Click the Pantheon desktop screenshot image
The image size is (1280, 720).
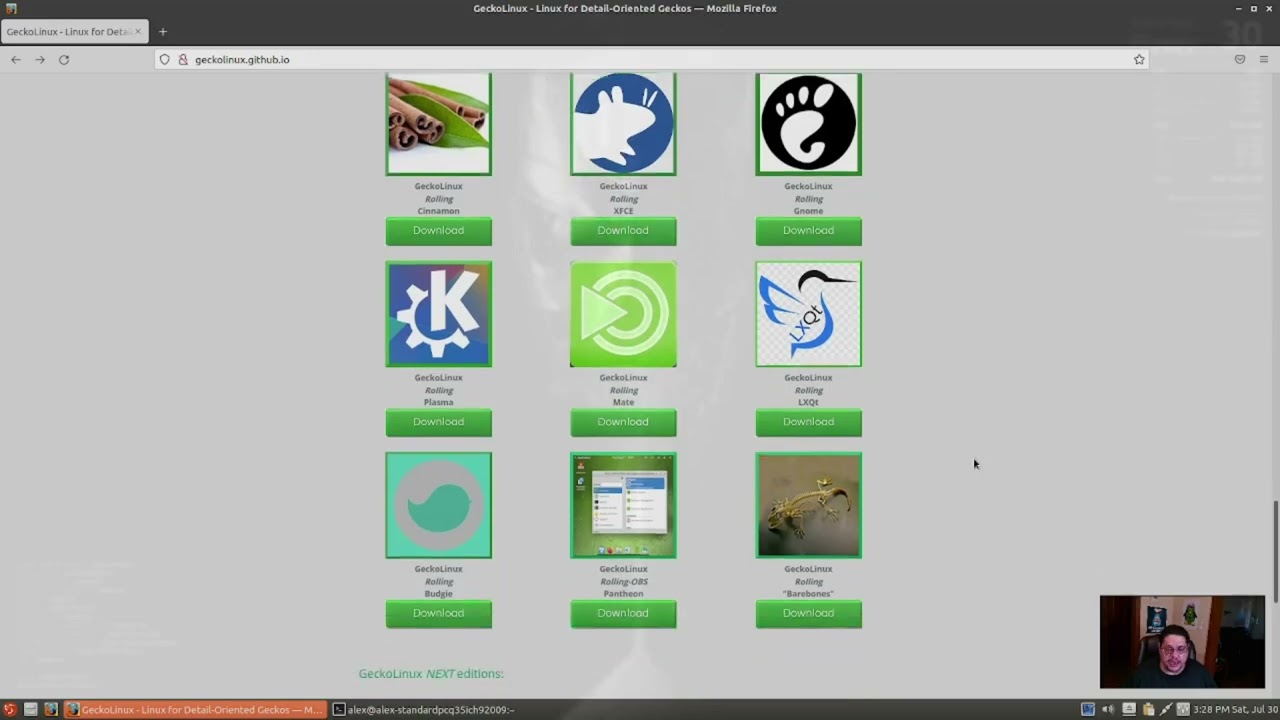[x=623, y=505]
